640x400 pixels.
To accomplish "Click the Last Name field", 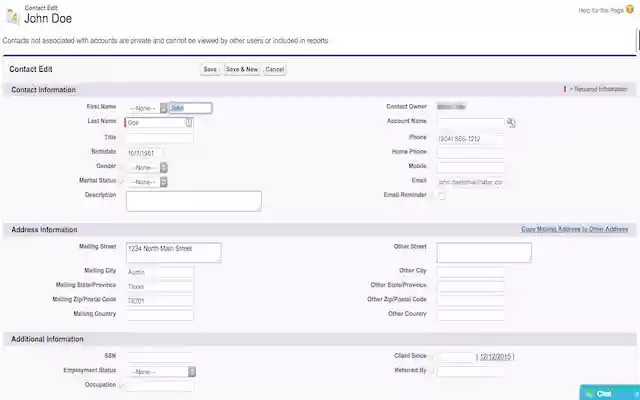I will point(159,122).
